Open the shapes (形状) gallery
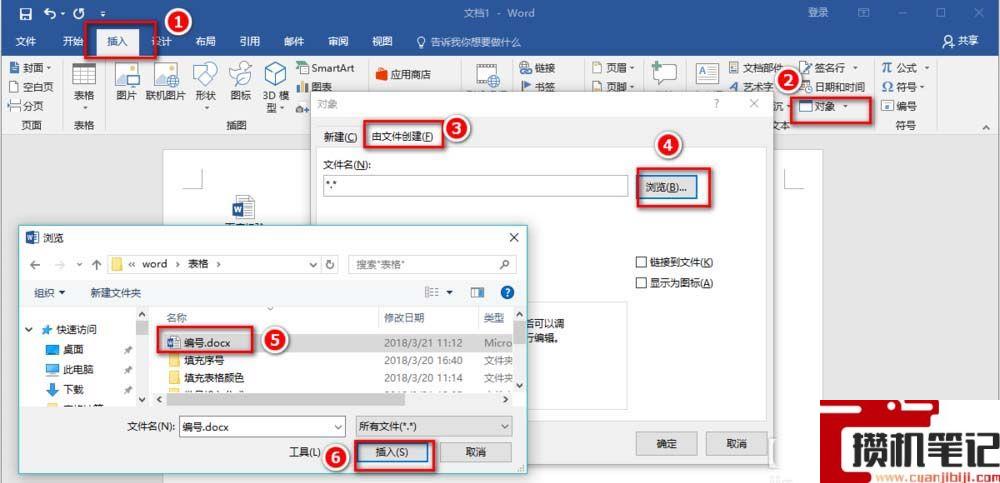The height and width of the screenshot is (483, 1000). click(205, 86)
